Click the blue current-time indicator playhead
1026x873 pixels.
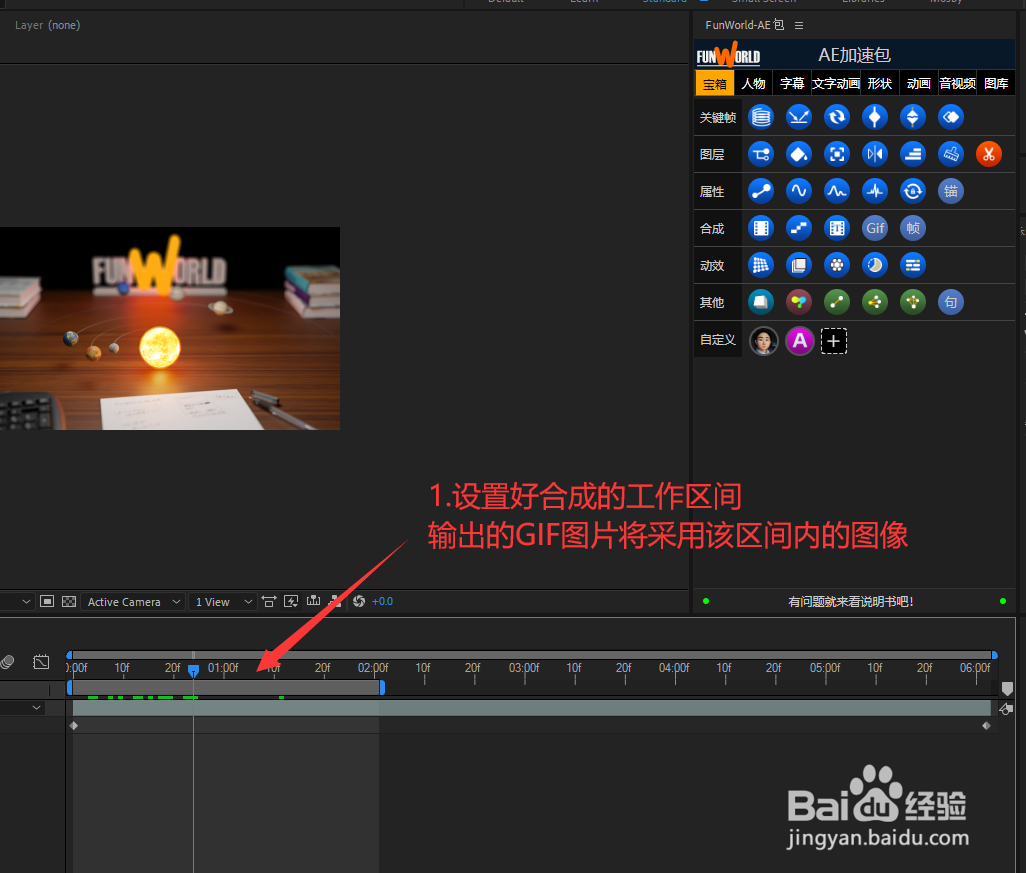(193, 670)
